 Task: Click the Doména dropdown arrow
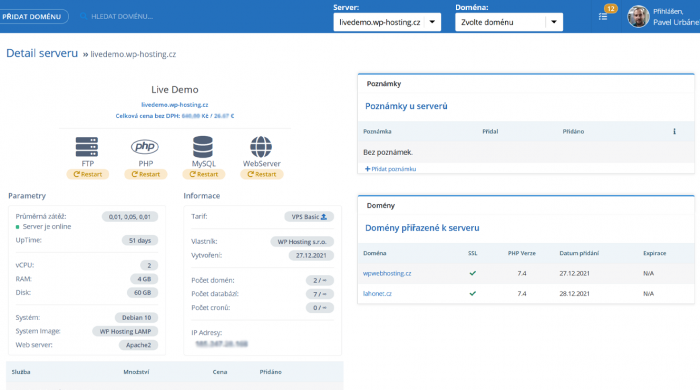coord(554,22)
